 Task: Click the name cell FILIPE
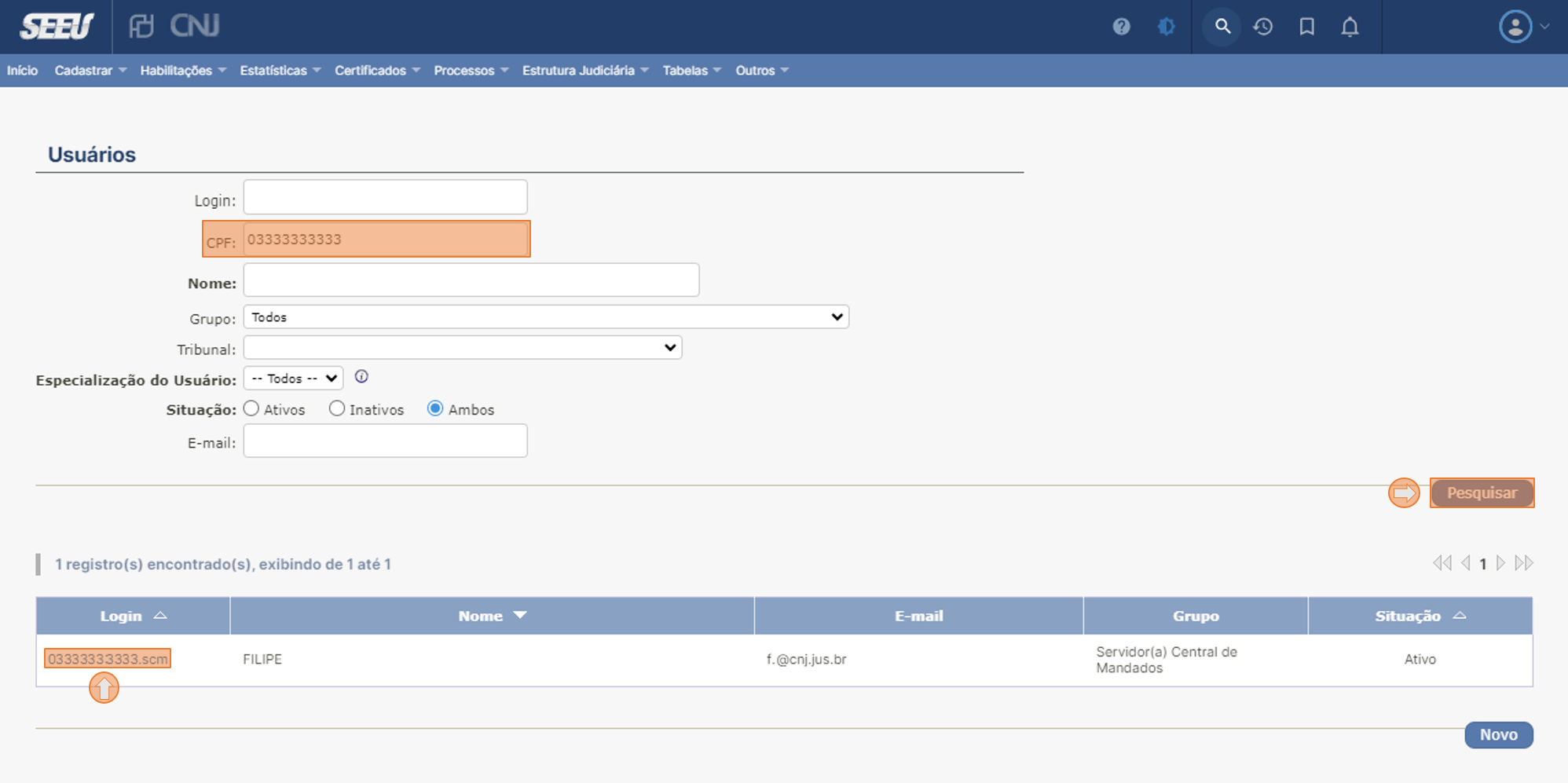[262, 659]
